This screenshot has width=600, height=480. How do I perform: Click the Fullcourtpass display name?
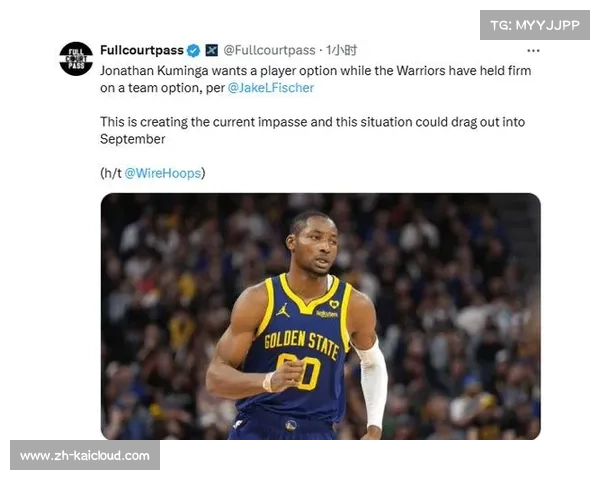click(142, 50)
